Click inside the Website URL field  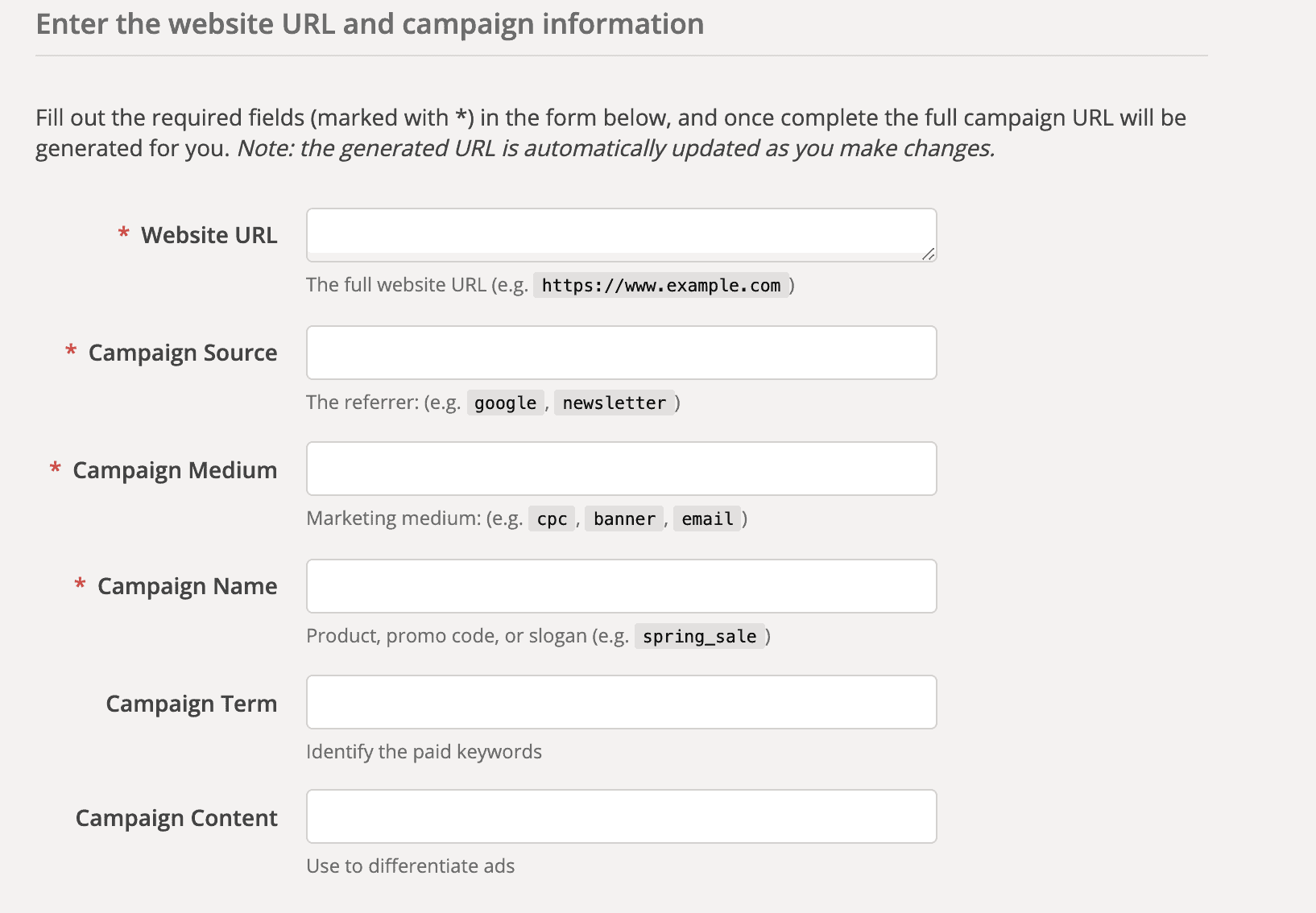[620, 234]
